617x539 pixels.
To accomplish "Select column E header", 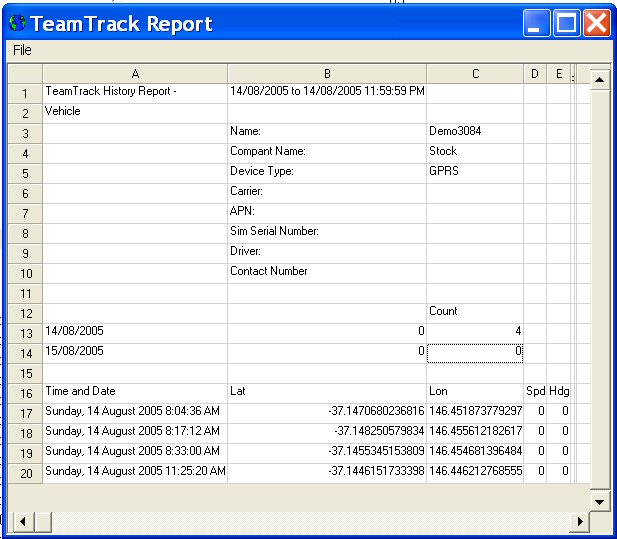I will (x=559, y=74).
